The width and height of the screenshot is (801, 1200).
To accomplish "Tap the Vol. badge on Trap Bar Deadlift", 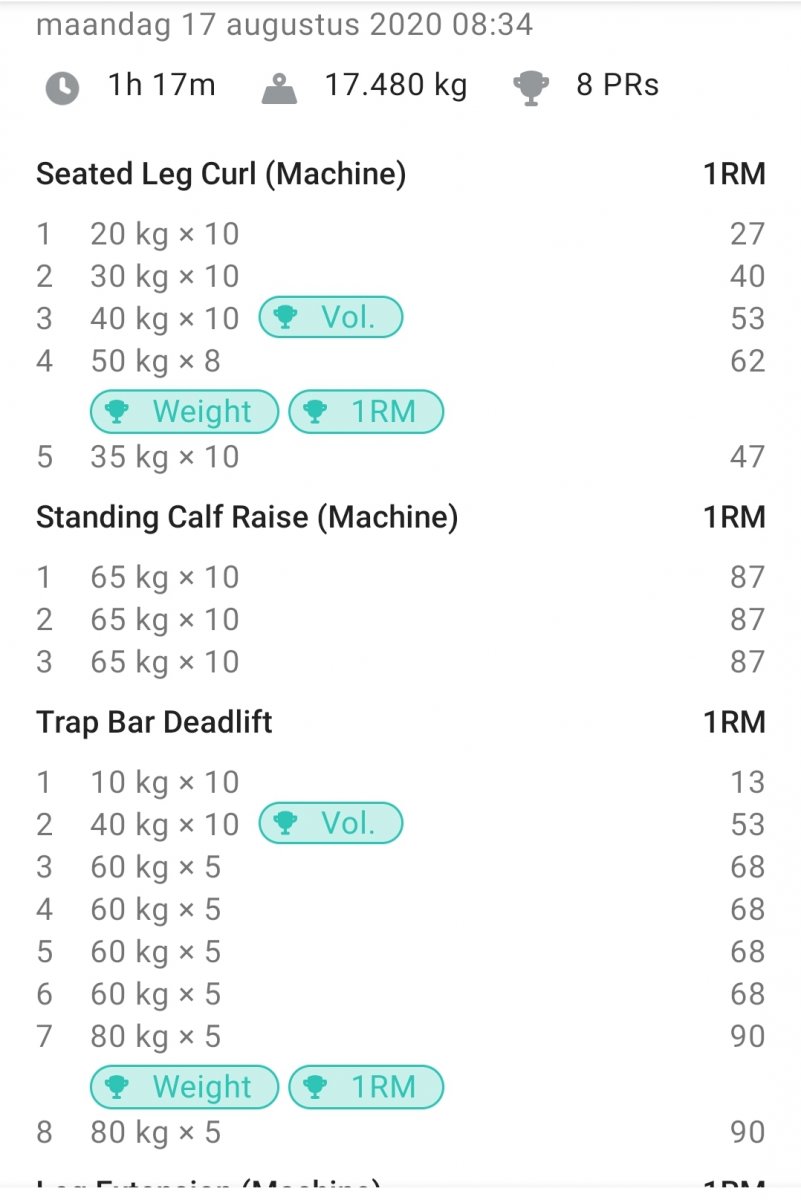I will [x=331, y=824].
